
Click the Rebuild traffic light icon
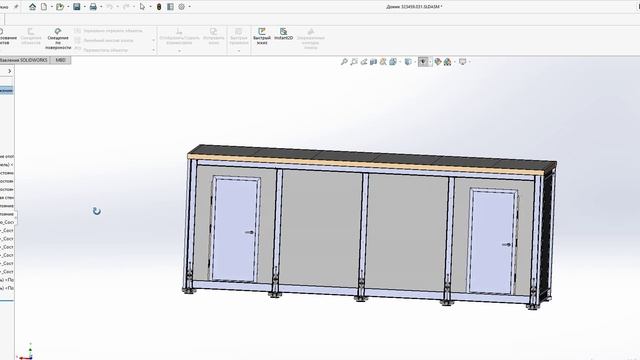tap(159, 7)
